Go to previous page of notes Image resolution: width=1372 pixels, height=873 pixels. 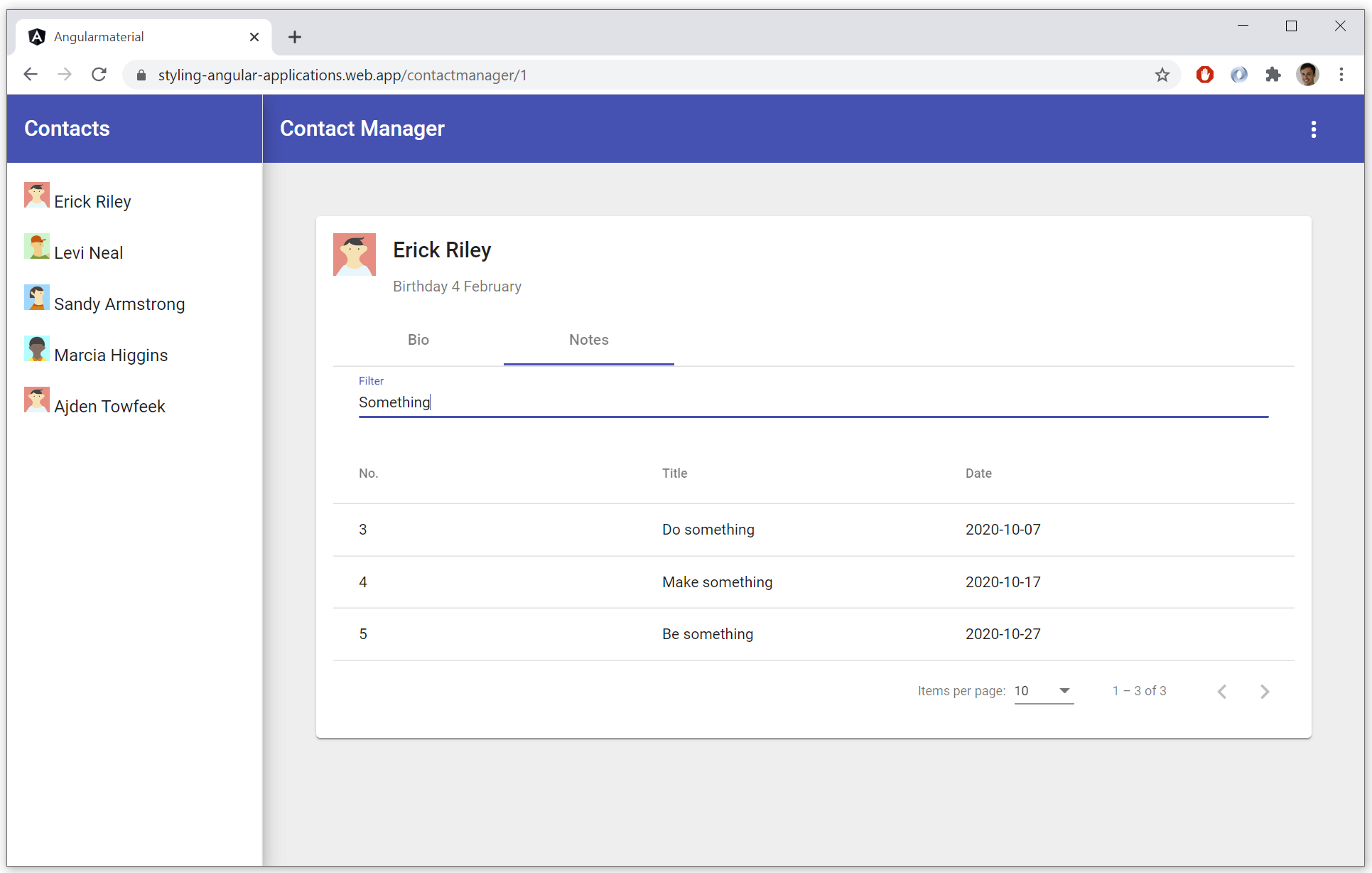tap(1222, 691)
